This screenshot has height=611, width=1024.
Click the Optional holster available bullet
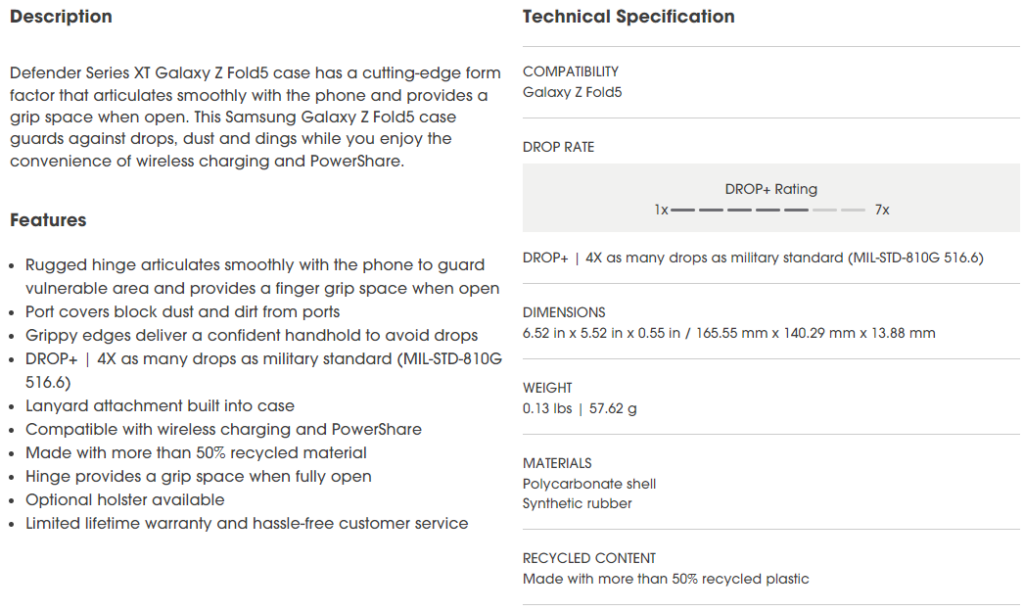click(125, 500)
